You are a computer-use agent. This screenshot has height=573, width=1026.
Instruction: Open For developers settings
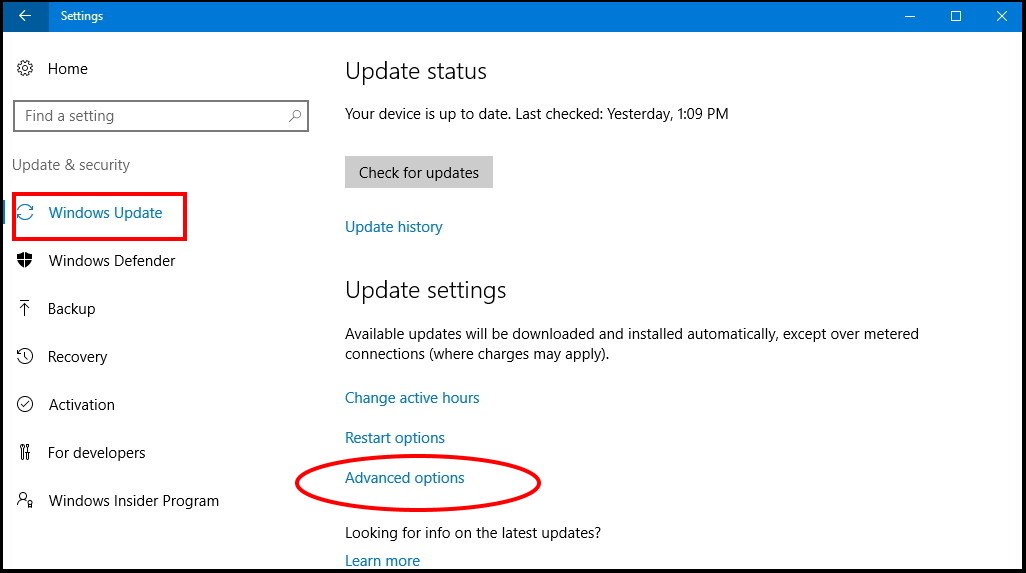click(96, 453)
